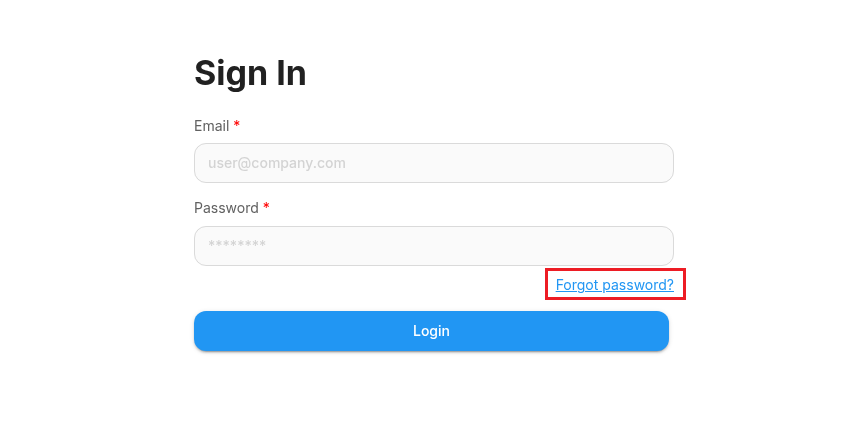Select the field with asterisk placeholder
Viewport: 842px width, 429px height.
[433, 246]
